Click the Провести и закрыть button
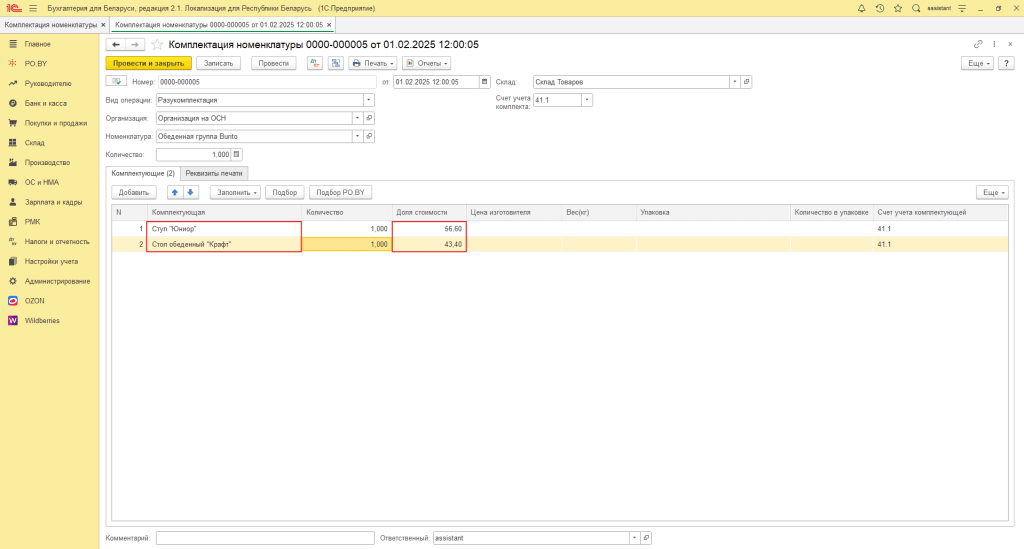Viewport: 1024px width, 549px height. pos(148,63)
